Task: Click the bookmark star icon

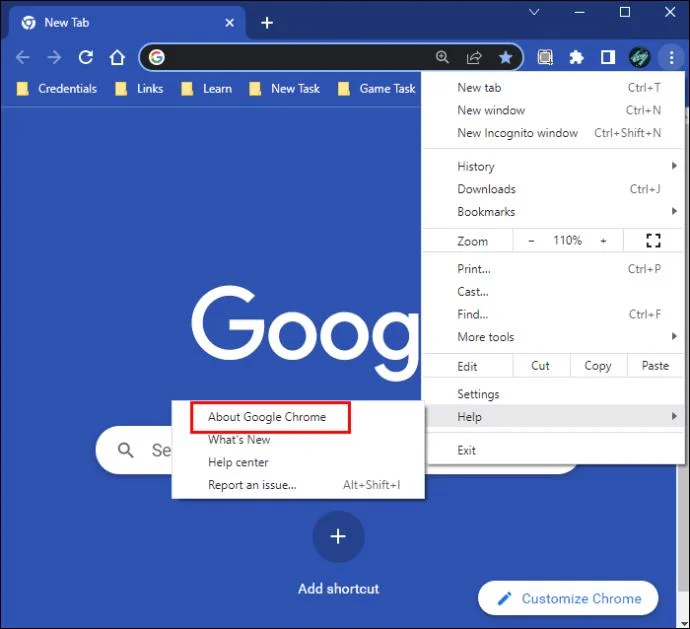Action: click(x=505, y=58)
